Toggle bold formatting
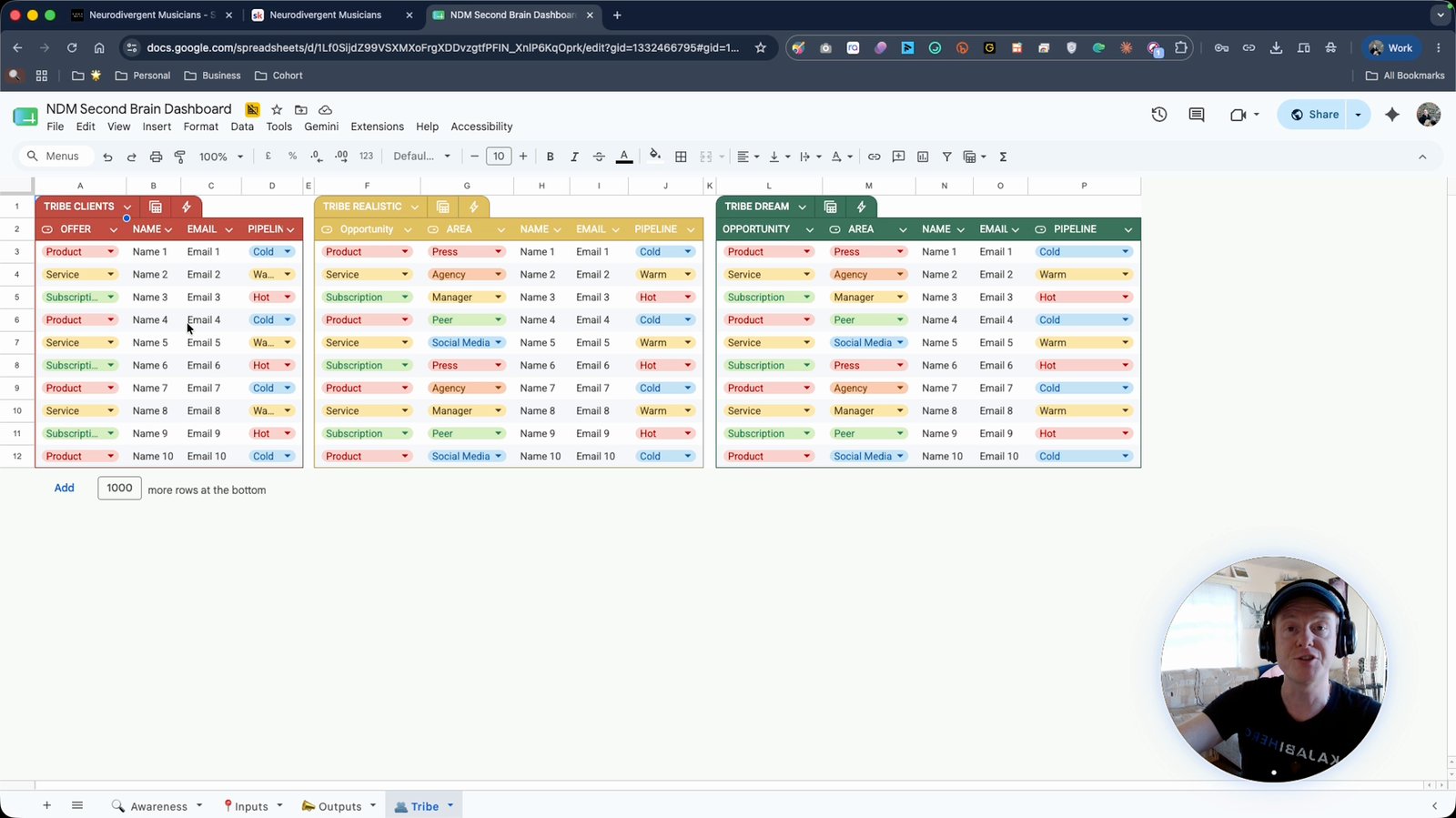Viewport: 1456px width, 818px height. pyautogui.click(x=550, y=157)
